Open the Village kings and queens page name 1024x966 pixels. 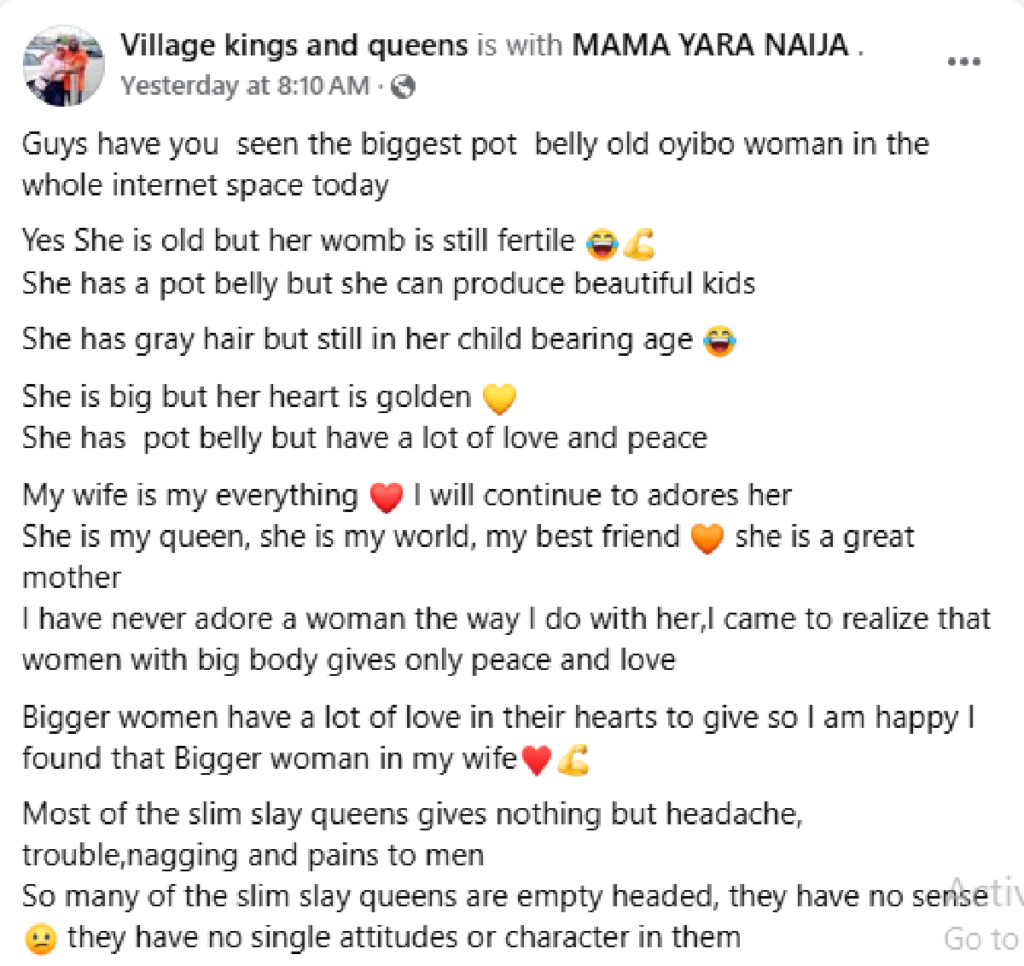point(294,46)
